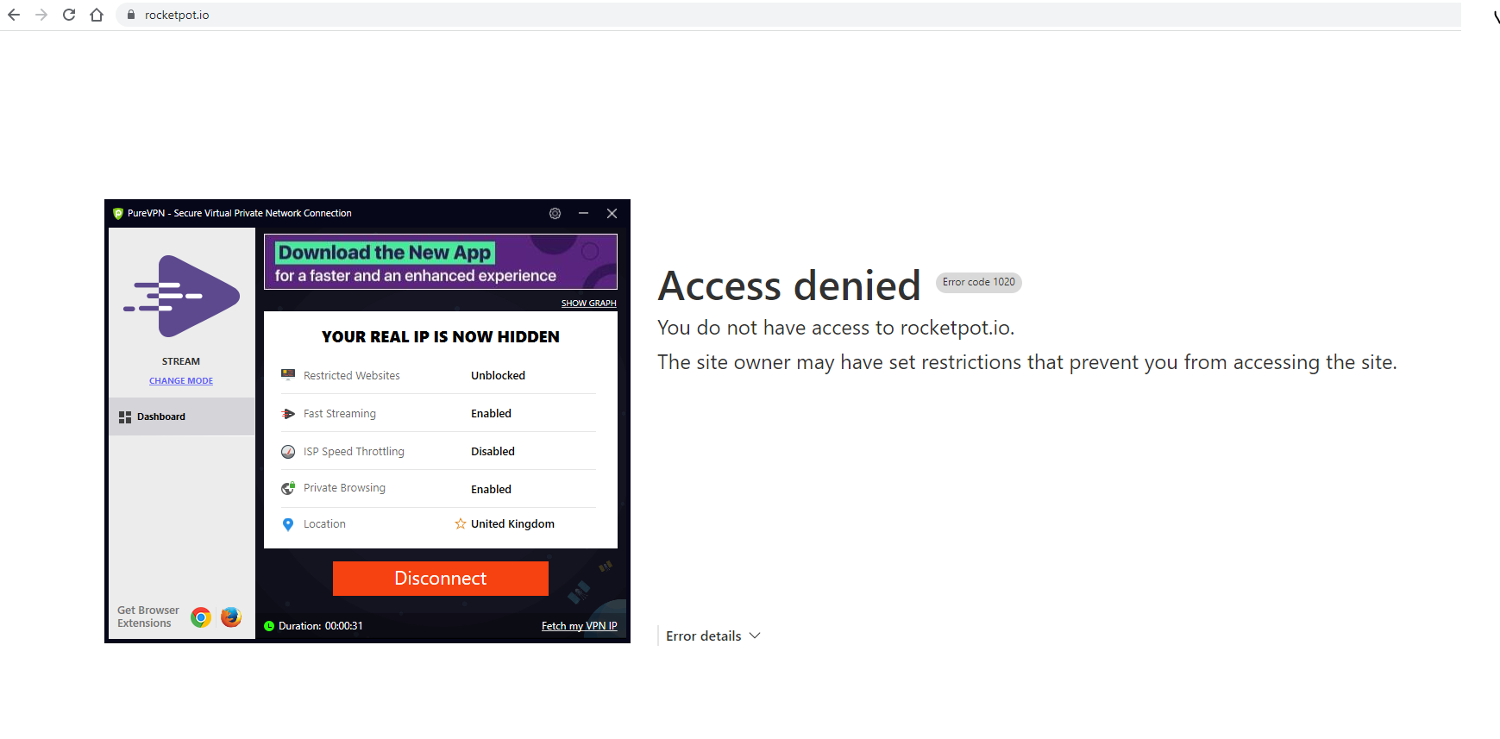This screenshot has height=739, width=1500.
Task: Click the Private Browsing globe icon
Action: [288, 488]
